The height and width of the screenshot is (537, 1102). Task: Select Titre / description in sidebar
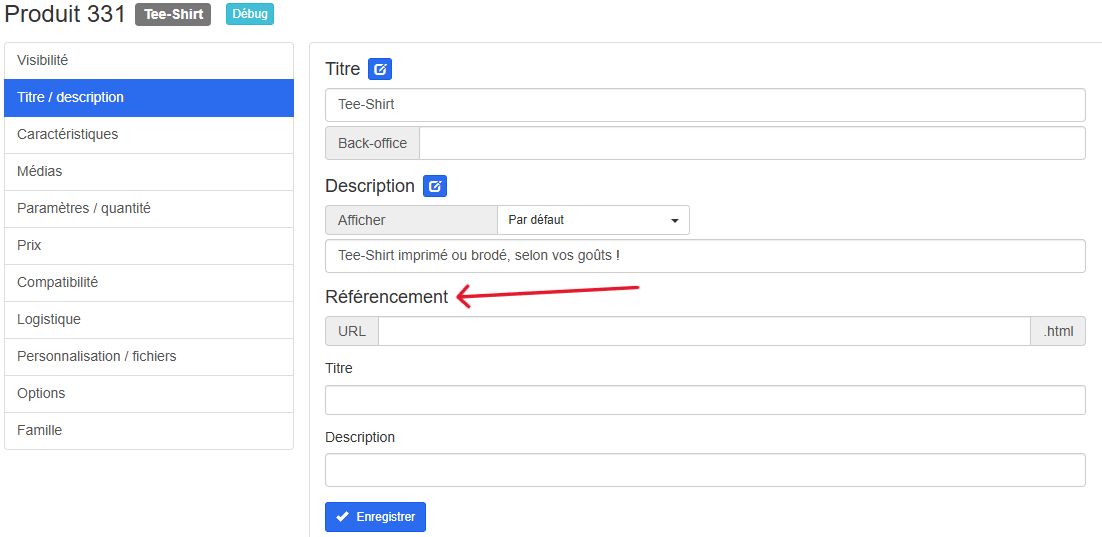(x=149, y=97)
